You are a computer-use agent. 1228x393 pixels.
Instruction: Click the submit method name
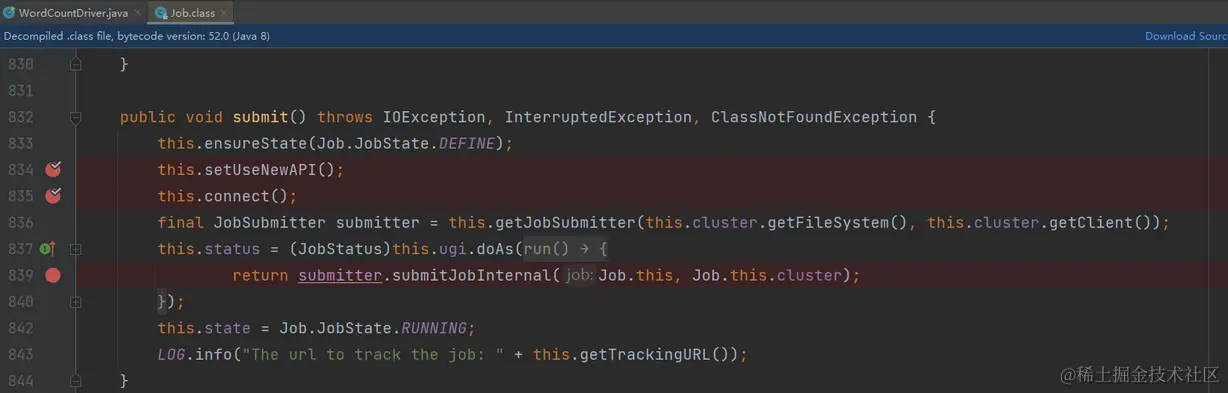coord(261,117)
